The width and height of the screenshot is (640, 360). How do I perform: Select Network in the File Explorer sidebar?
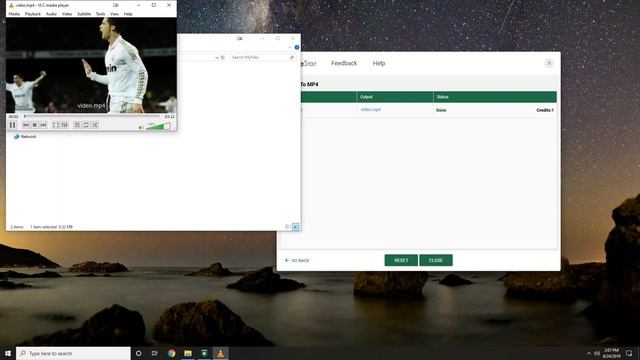point(25,137)
